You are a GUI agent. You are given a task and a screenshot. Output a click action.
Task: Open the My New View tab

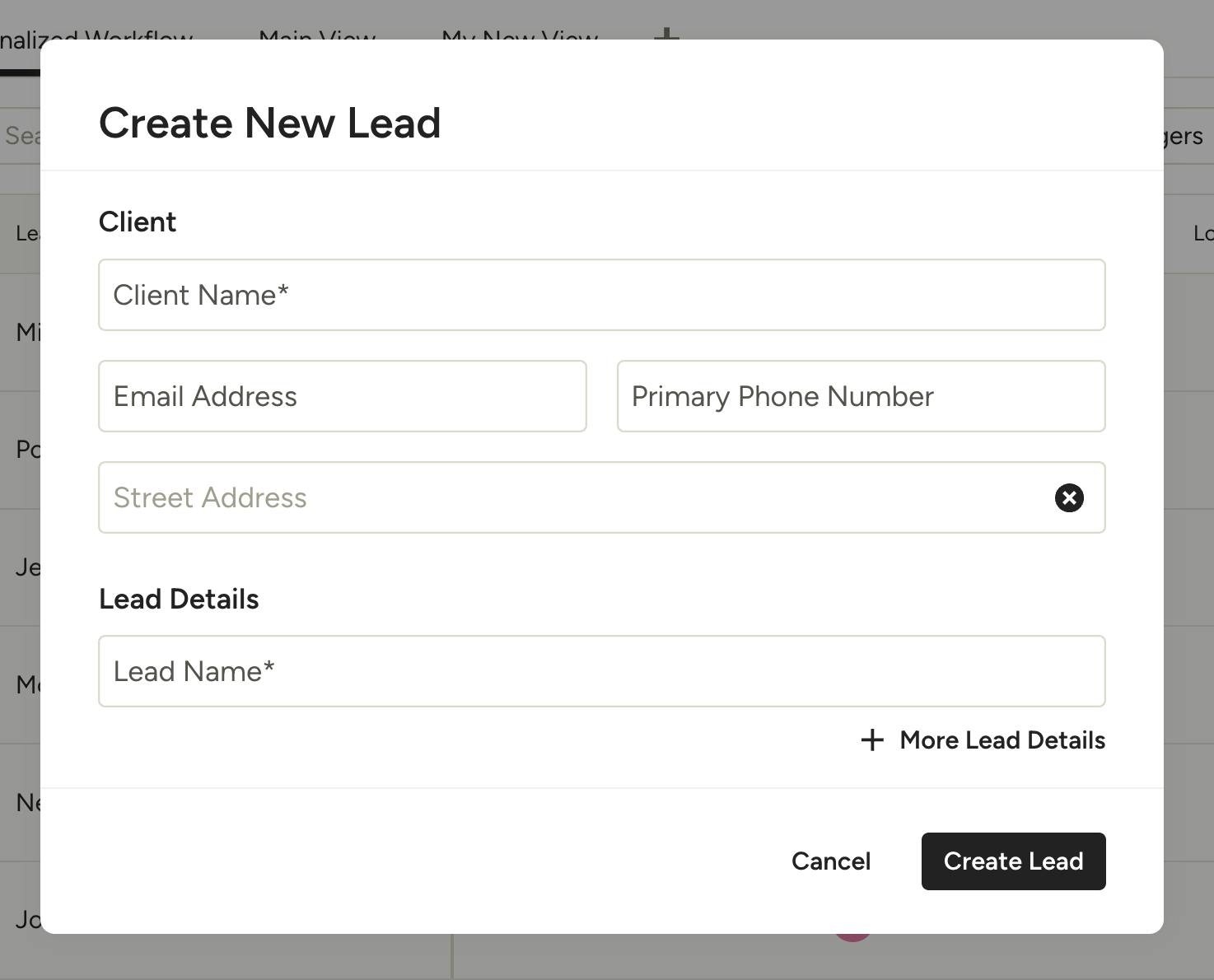pos(520,35)
